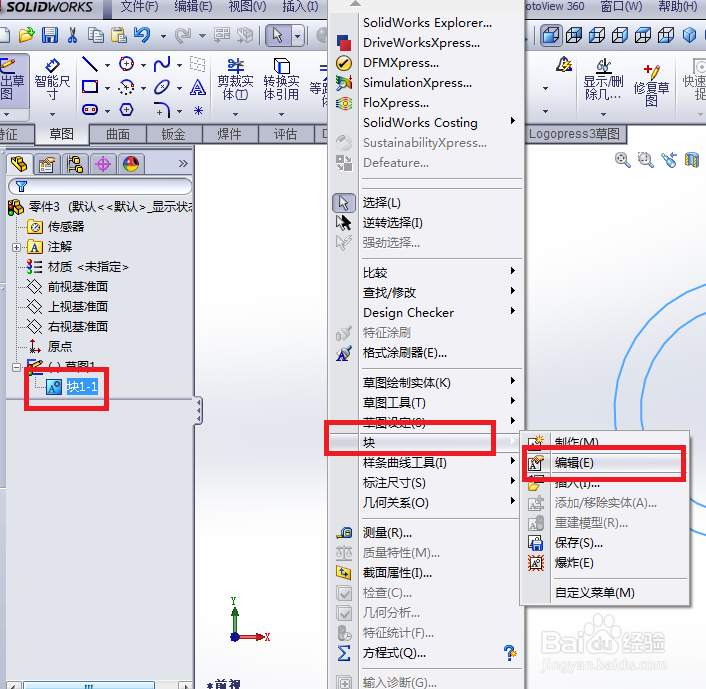Open FeatureManager design tree tab icon

point(19,164)
